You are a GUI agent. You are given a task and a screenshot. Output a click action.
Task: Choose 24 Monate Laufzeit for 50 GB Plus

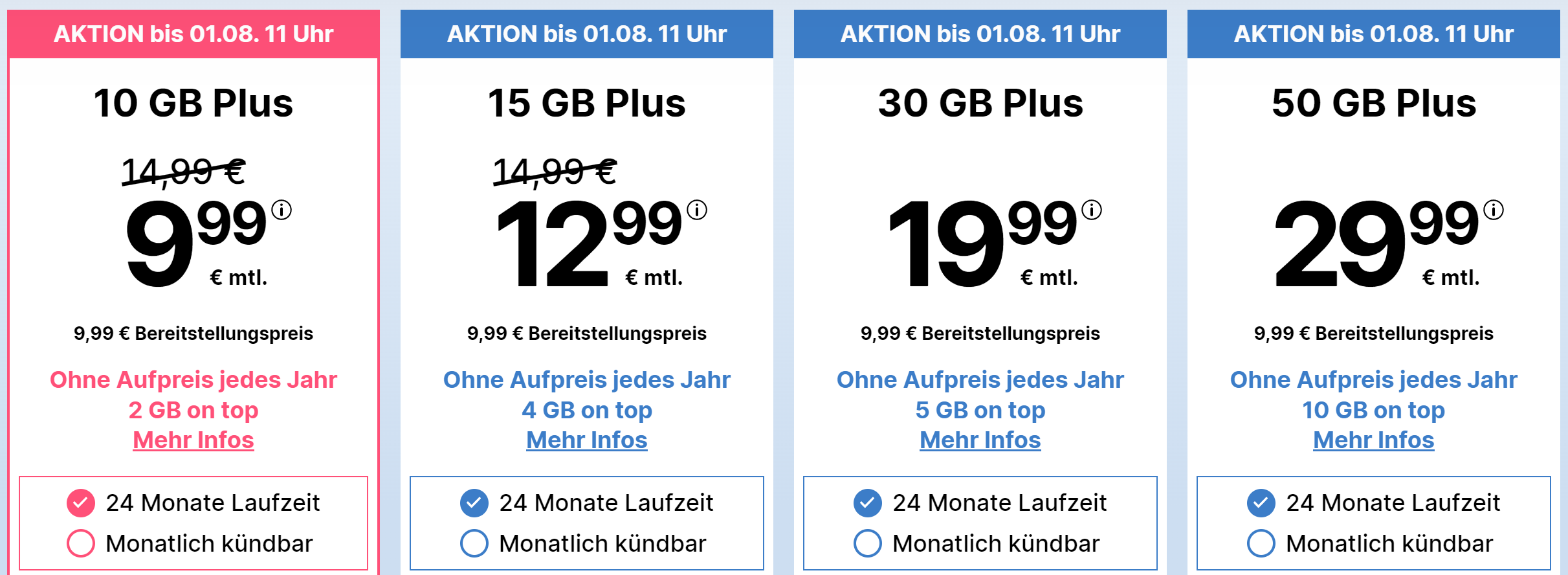[x=1261, y=503]
